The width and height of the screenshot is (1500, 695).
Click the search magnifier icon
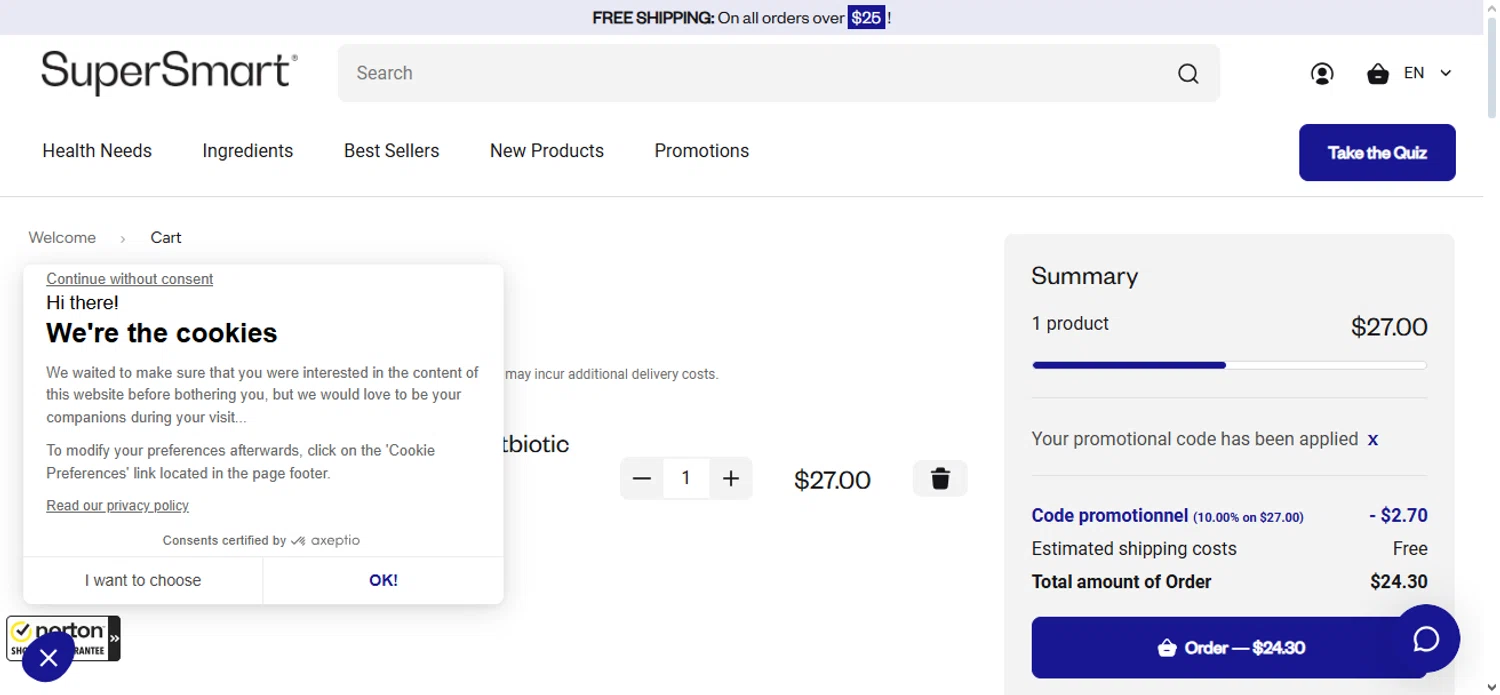[x=1187, y=73]
